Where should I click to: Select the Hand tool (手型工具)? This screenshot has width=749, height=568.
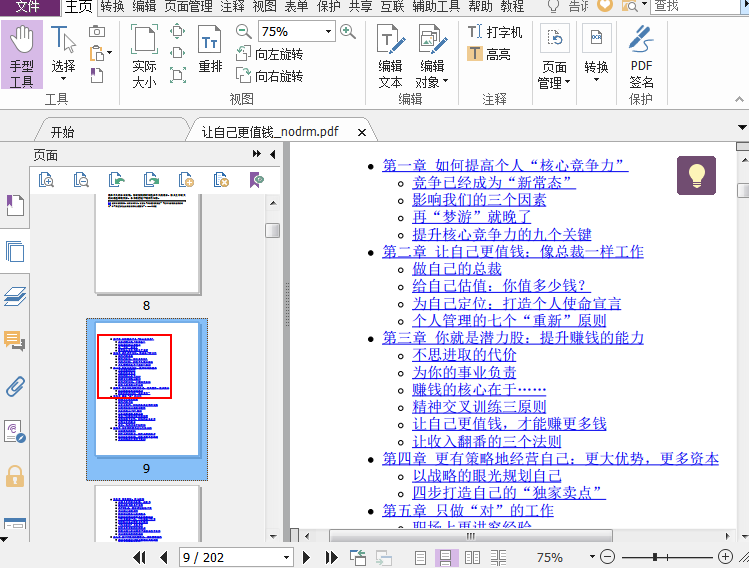pyautogui.click(x=21, y=56)
